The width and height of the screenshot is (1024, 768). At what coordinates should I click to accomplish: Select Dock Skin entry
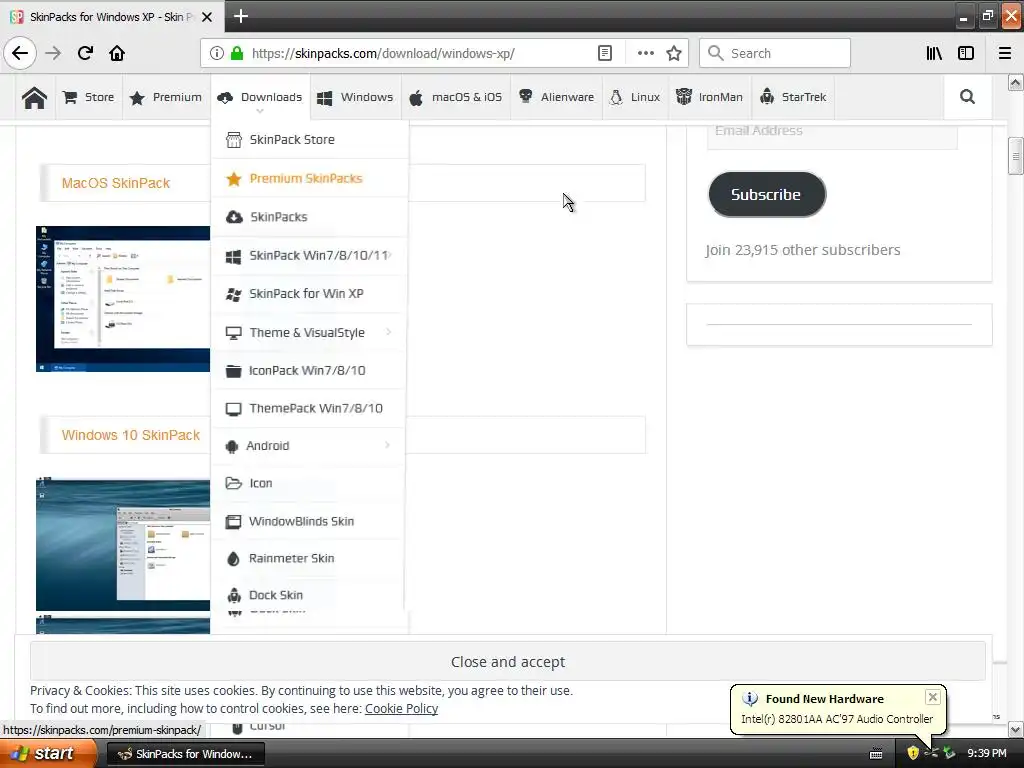coord(310,595)
